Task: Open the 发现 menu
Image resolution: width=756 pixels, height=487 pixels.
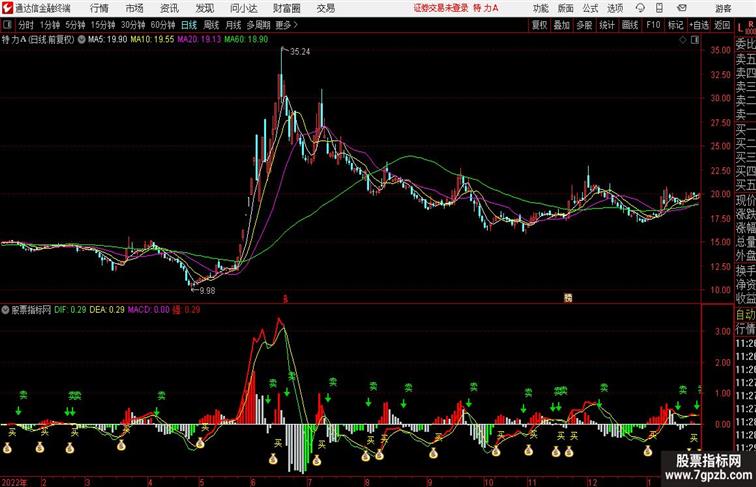Action: click(204, 8)
